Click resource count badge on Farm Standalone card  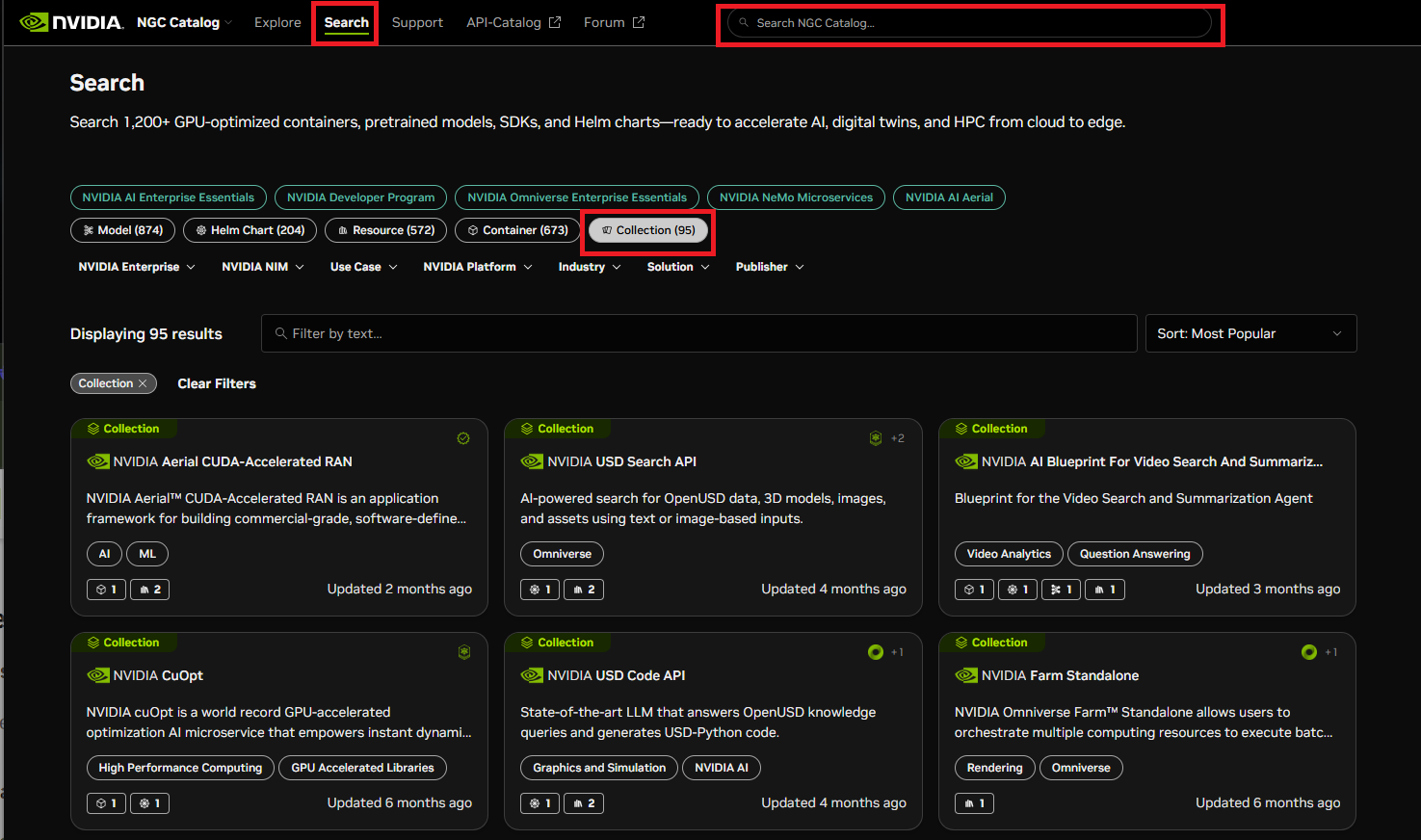pos(974,803)
